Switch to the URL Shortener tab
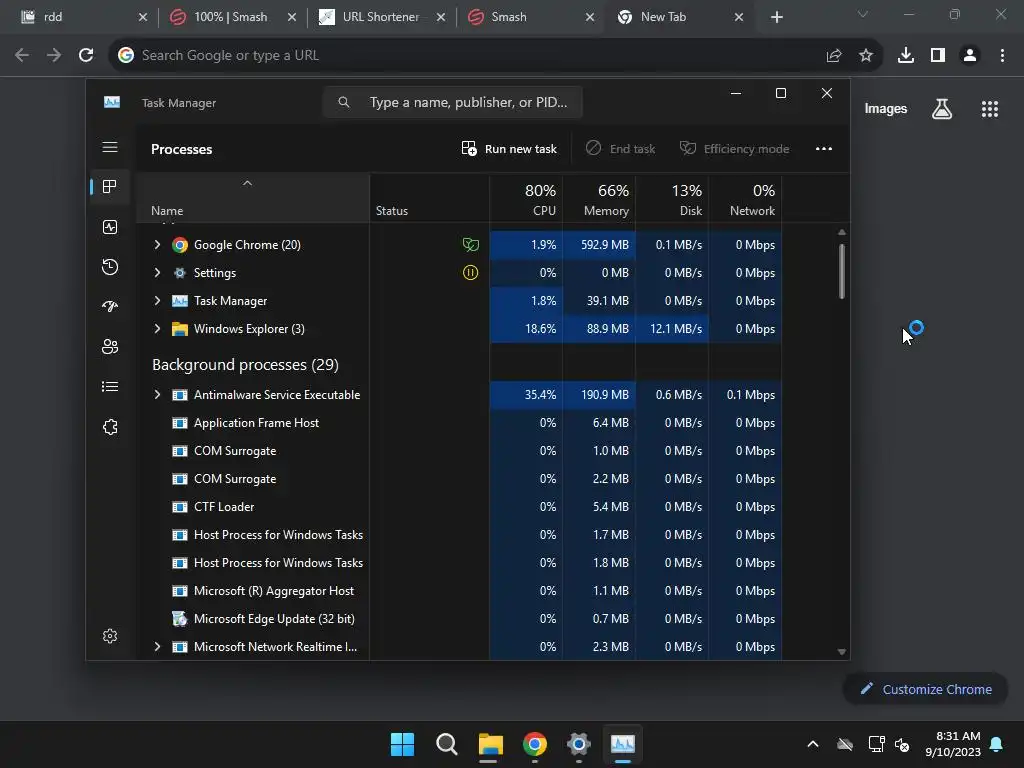The image size is (1024, 768). pyautogui.click(x=381, y=17)
